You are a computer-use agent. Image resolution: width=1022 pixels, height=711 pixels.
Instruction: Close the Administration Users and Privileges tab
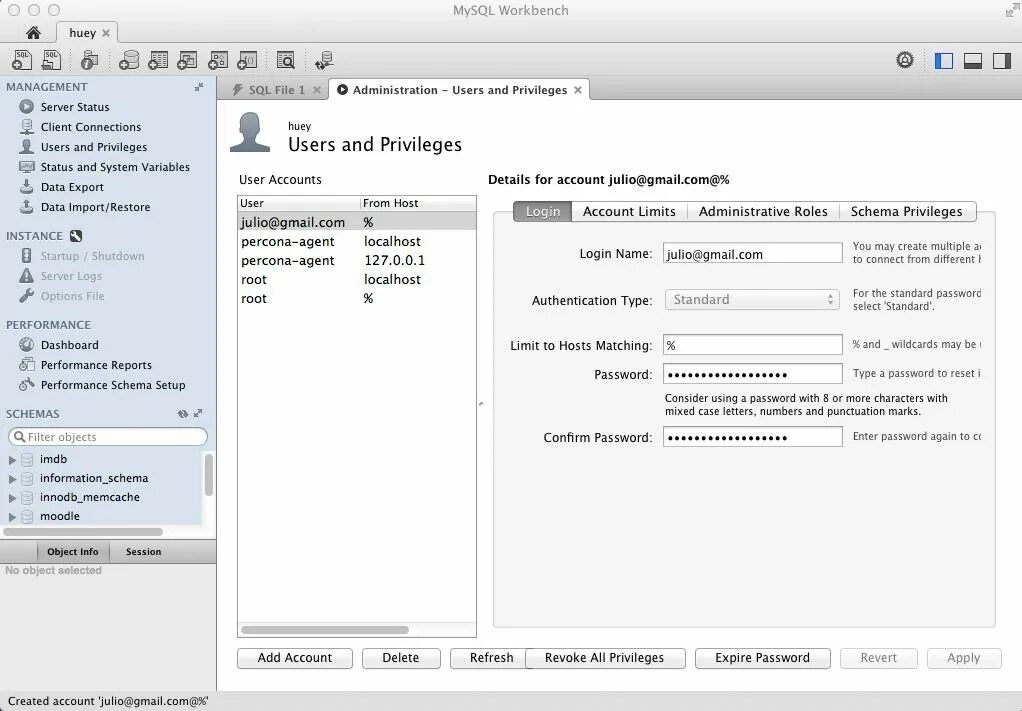click(x=577, y=90)
